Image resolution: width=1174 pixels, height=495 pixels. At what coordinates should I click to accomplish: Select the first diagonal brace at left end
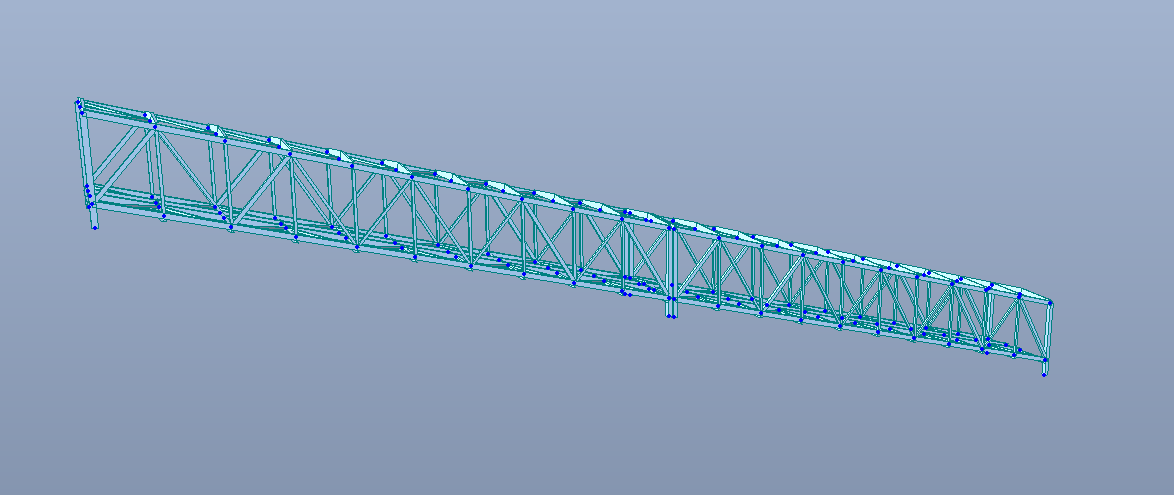121,160
